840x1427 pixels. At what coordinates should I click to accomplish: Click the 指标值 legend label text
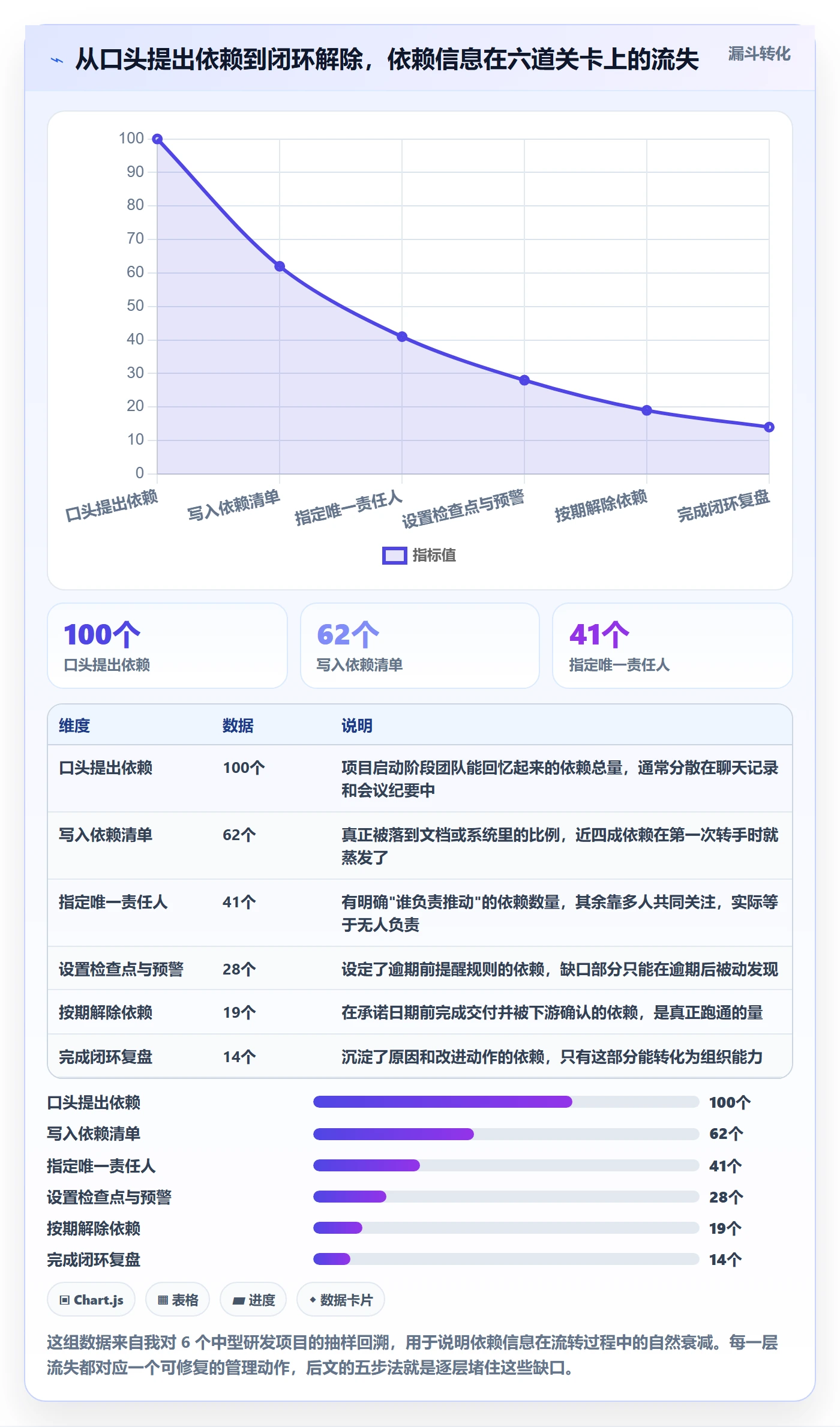[434, 556]
